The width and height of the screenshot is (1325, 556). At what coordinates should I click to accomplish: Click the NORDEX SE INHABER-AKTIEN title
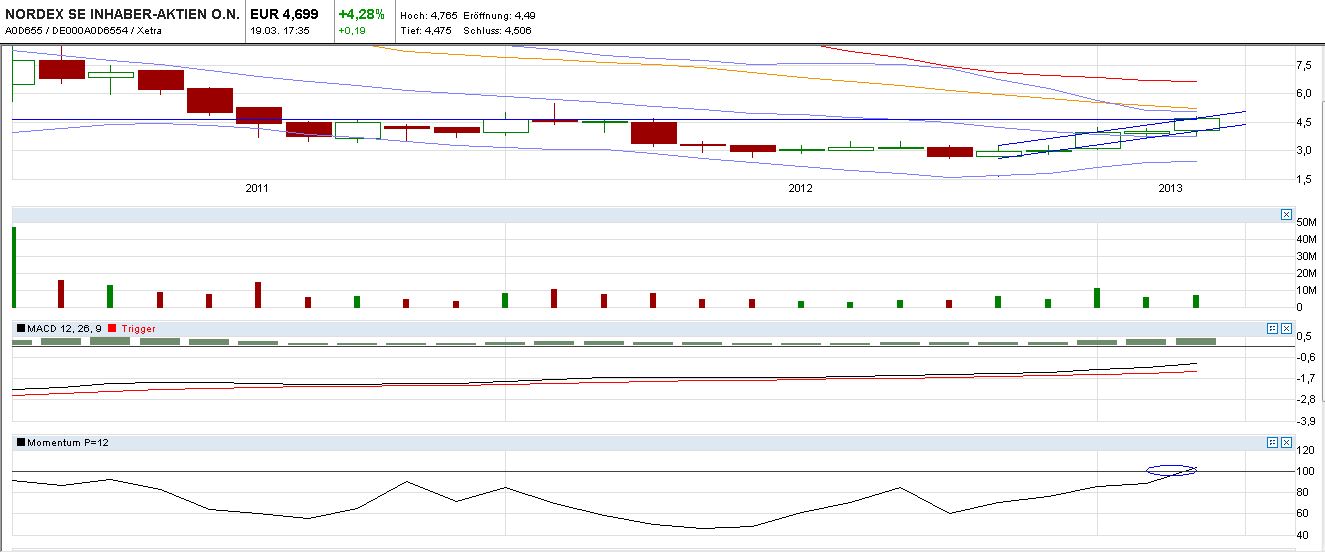coord(122,15)
